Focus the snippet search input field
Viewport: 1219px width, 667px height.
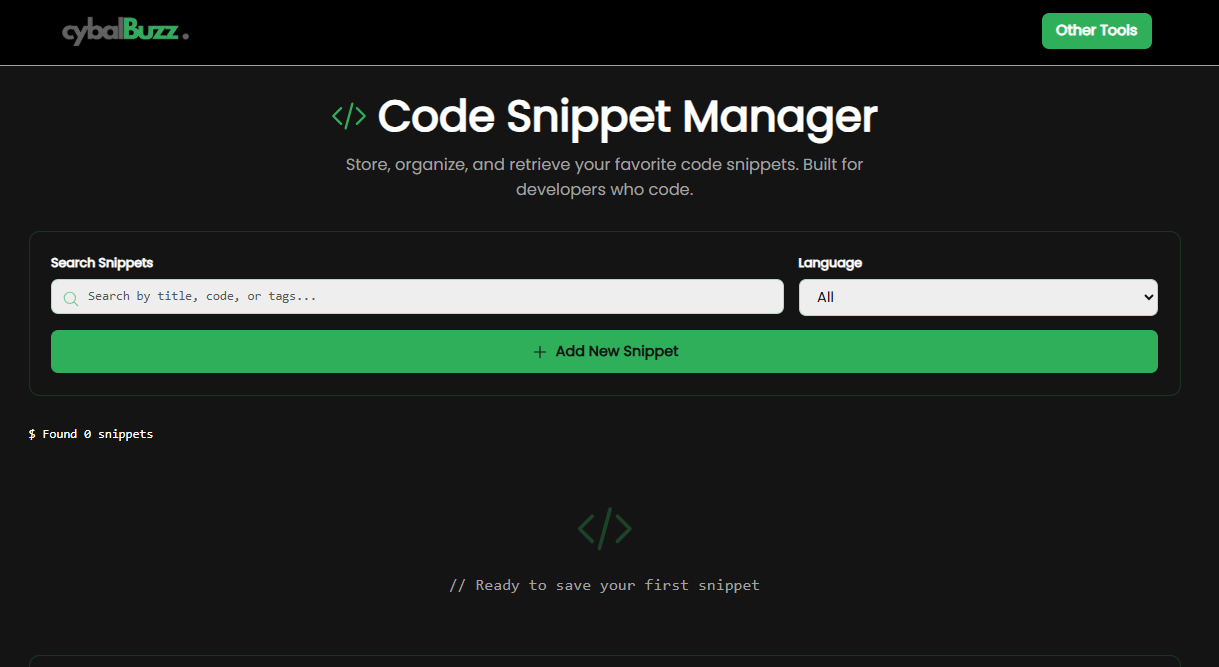[x=417, y=297]
